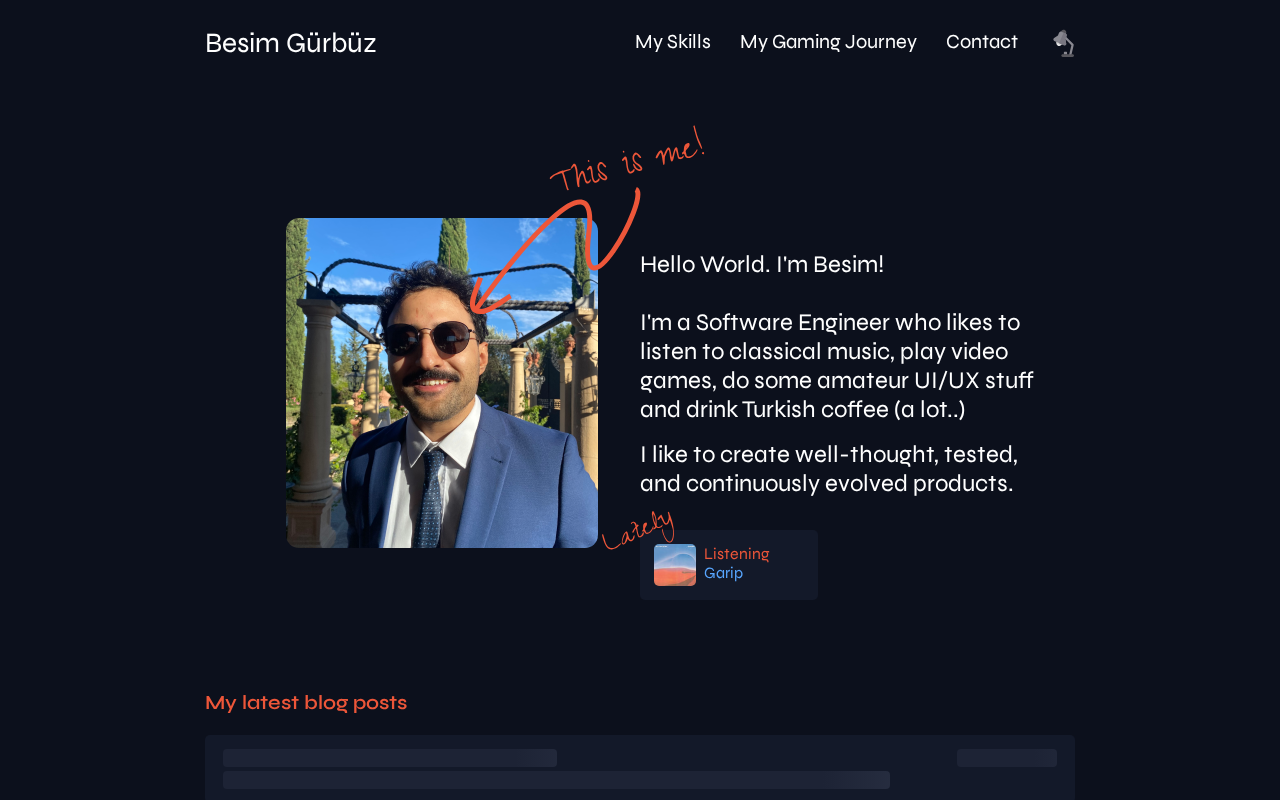
Task: Select the Hello World greeting heading
Action: [x=762, y=264]
